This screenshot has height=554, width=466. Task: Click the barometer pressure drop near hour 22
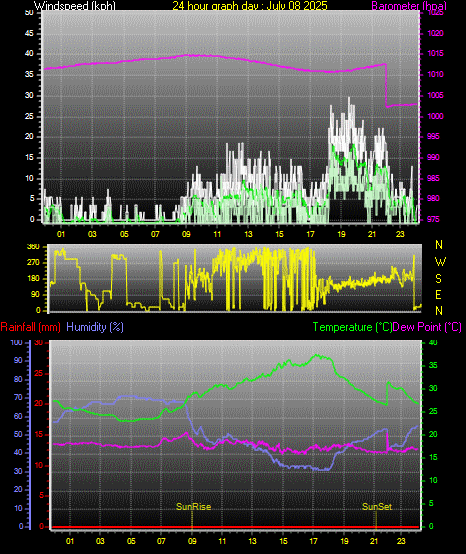coord(386,85)
